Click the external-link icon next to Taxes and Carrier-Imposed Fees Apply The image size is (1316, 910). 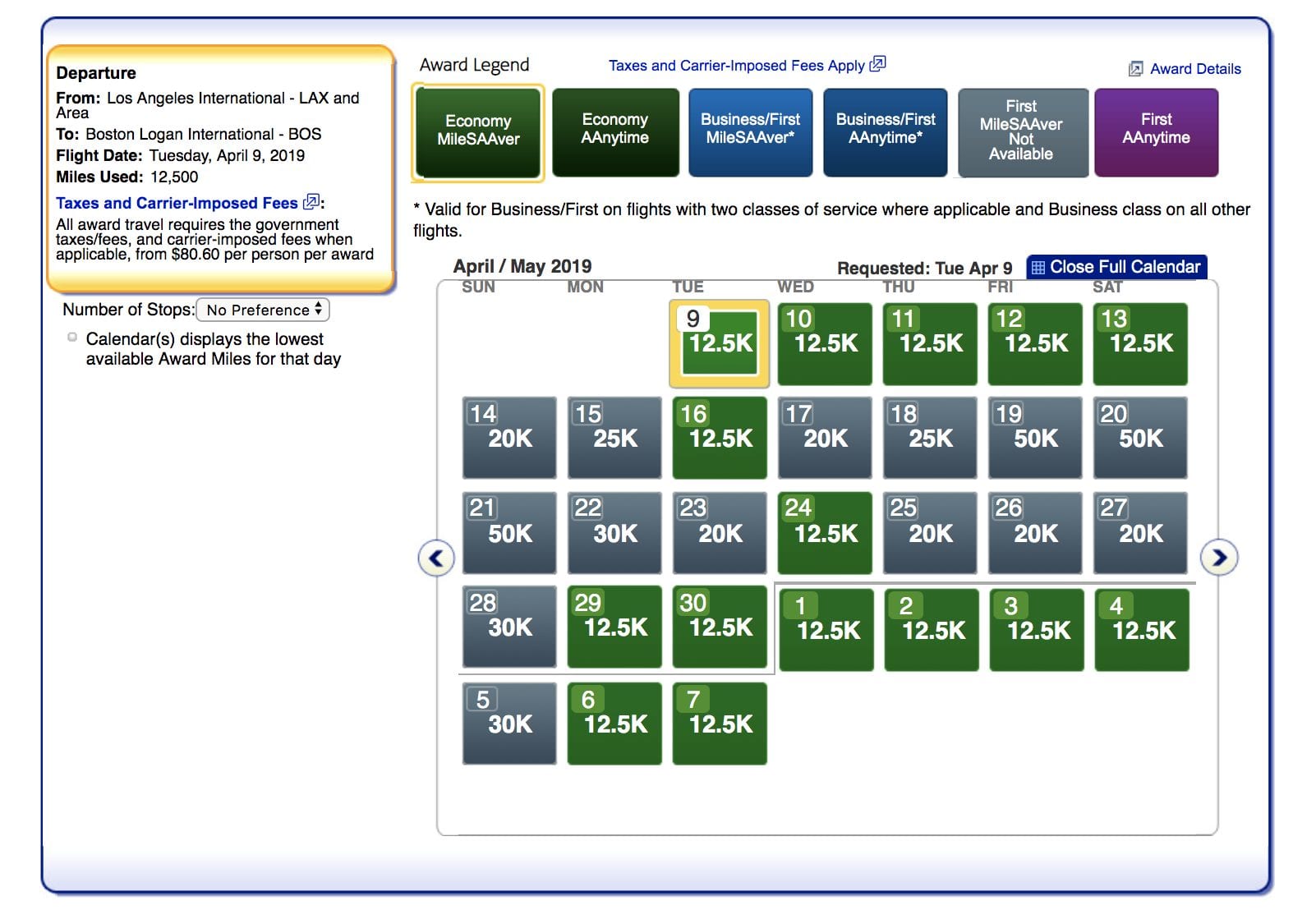[877, 65]
